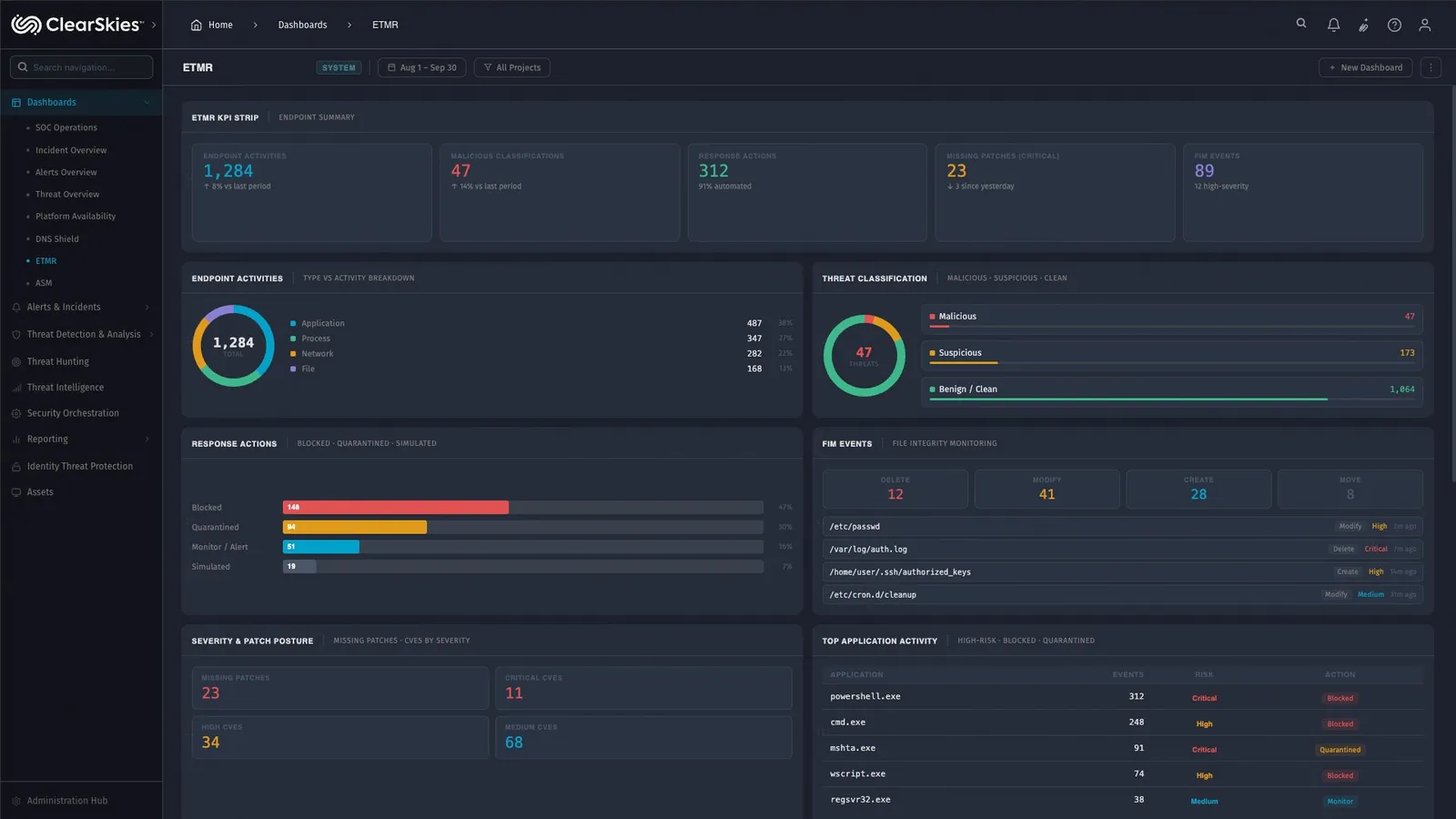The image size is (1456, 819).
Task: Click the Endpoint Activities 1,284 KPI card
Action: (x=312, y=192)
